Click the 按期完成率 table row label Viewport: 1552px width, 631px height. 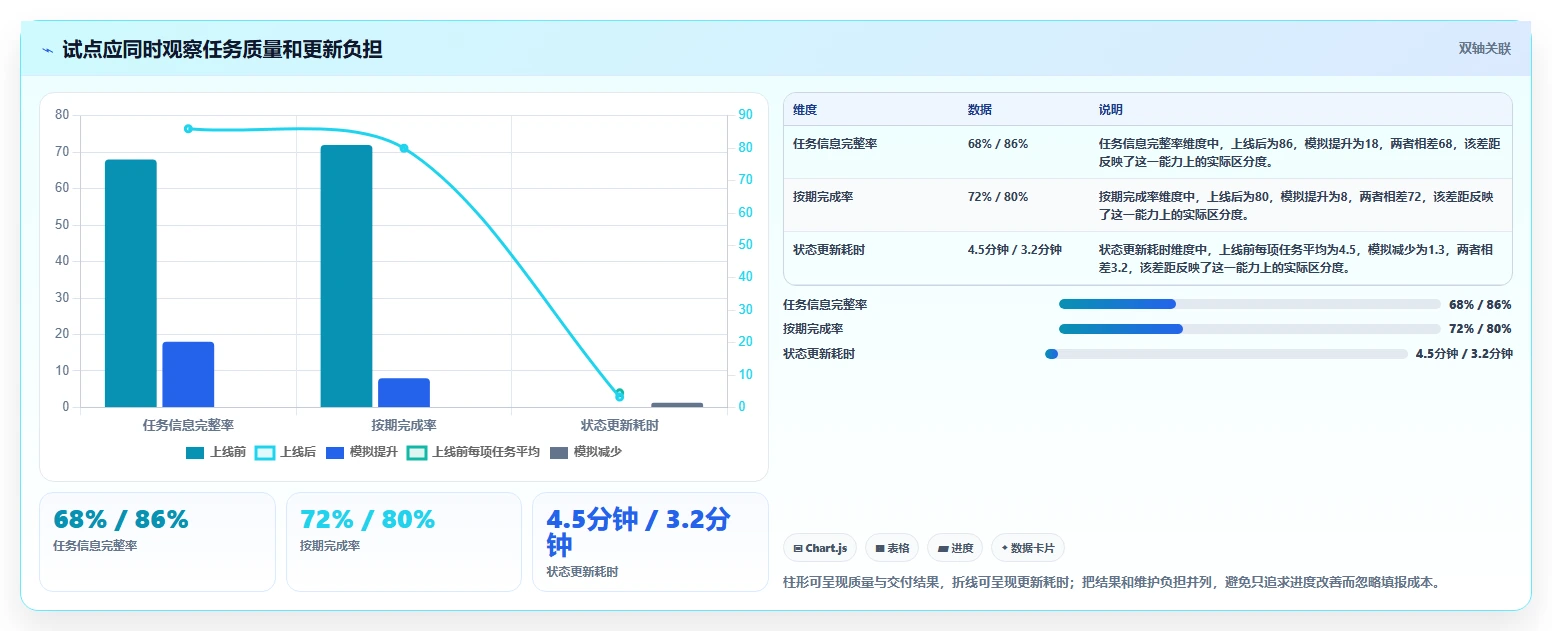tap(823, 197)
